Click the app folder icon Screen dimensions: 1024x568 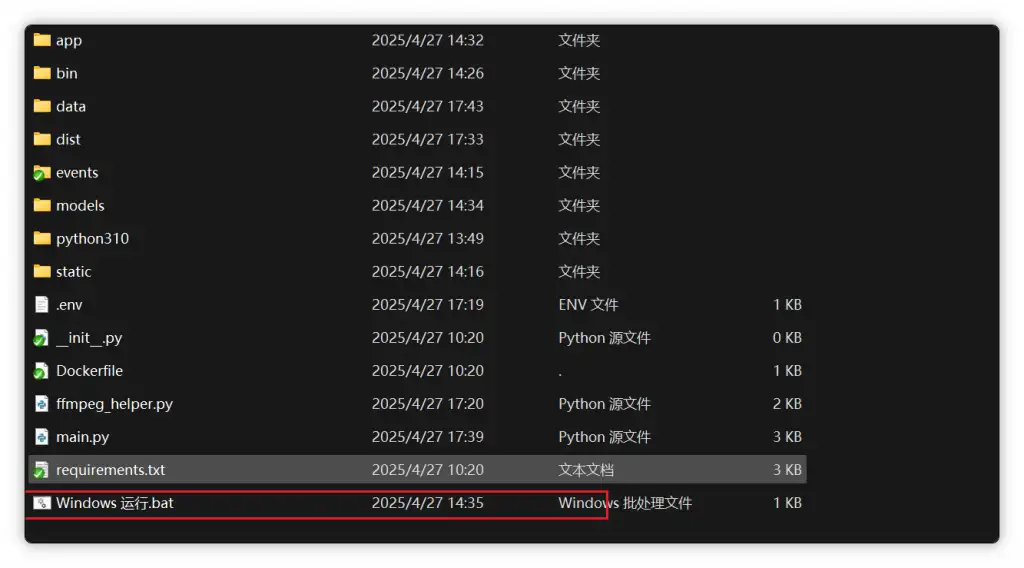click(41, 40)
